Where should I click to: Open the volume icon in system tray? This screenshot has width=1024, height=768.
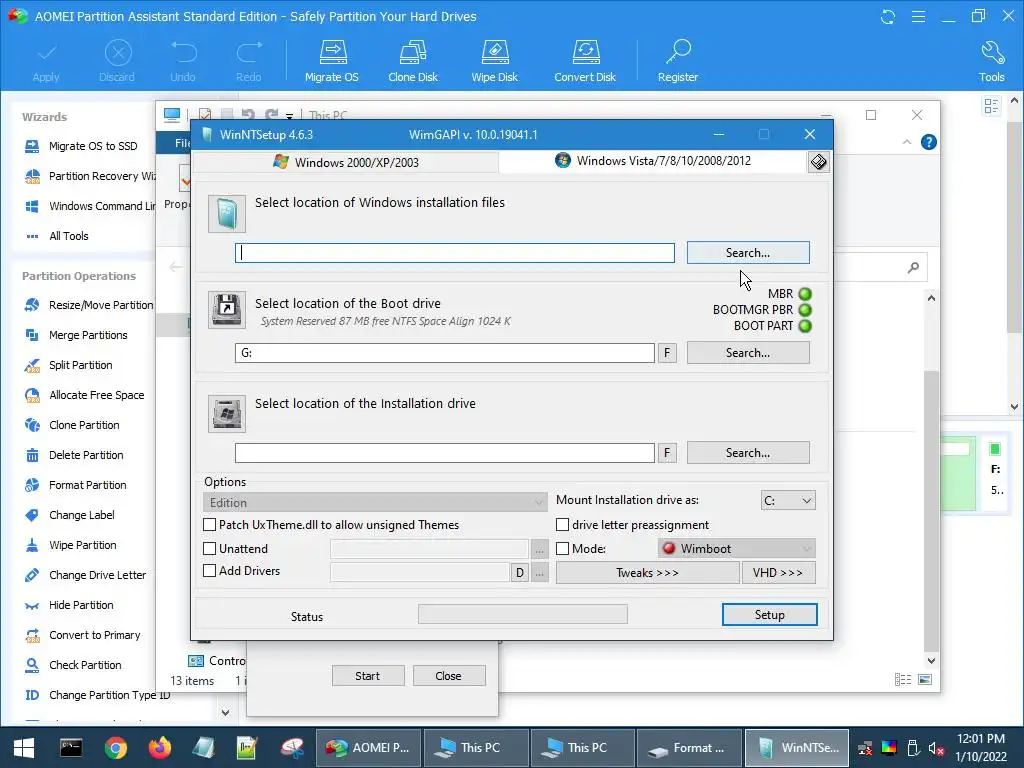click(x=936, y=748)
